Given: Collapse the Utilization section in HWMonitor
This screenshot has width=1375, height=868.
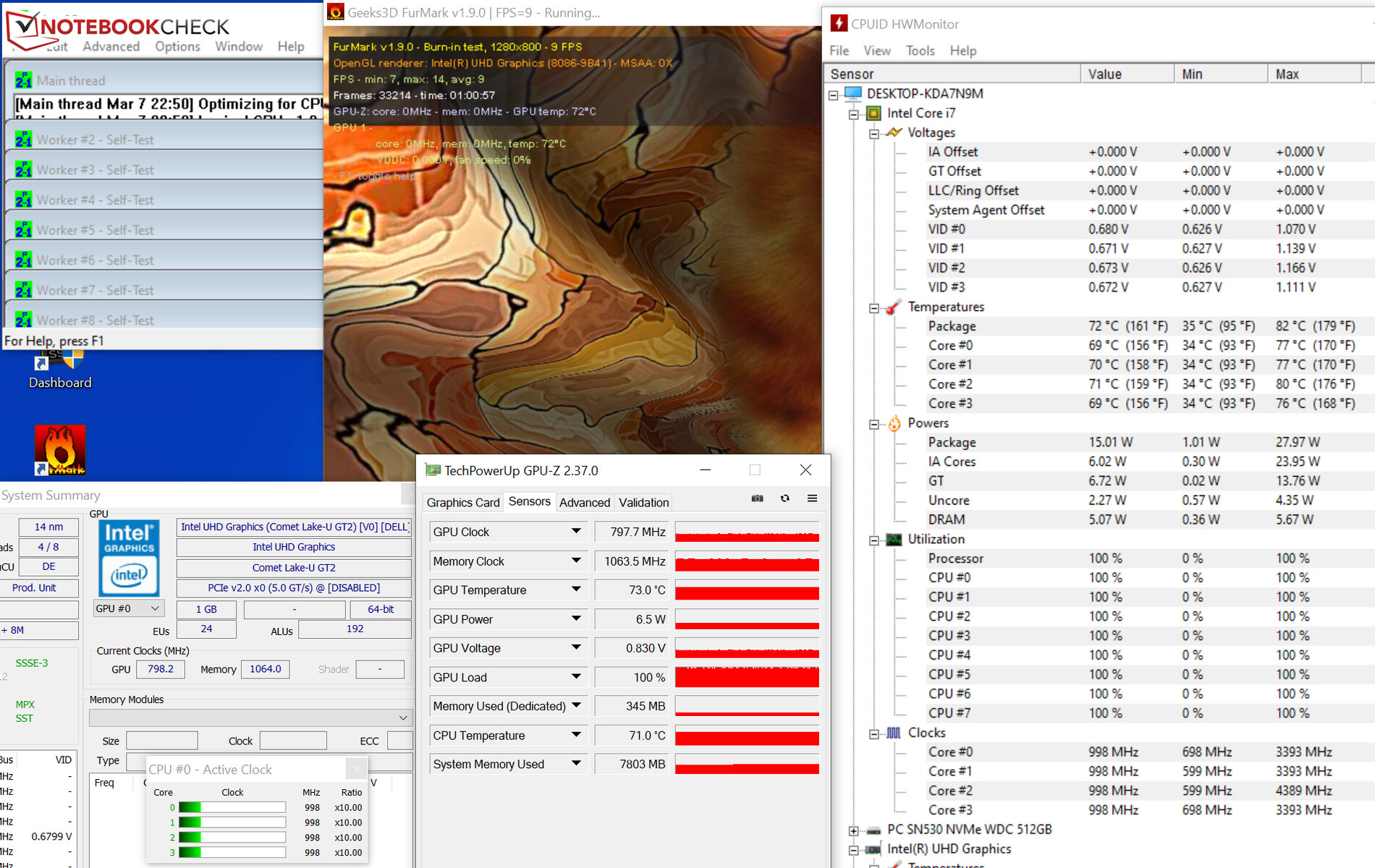Looking at the screenshot, I should click(874, 540).
